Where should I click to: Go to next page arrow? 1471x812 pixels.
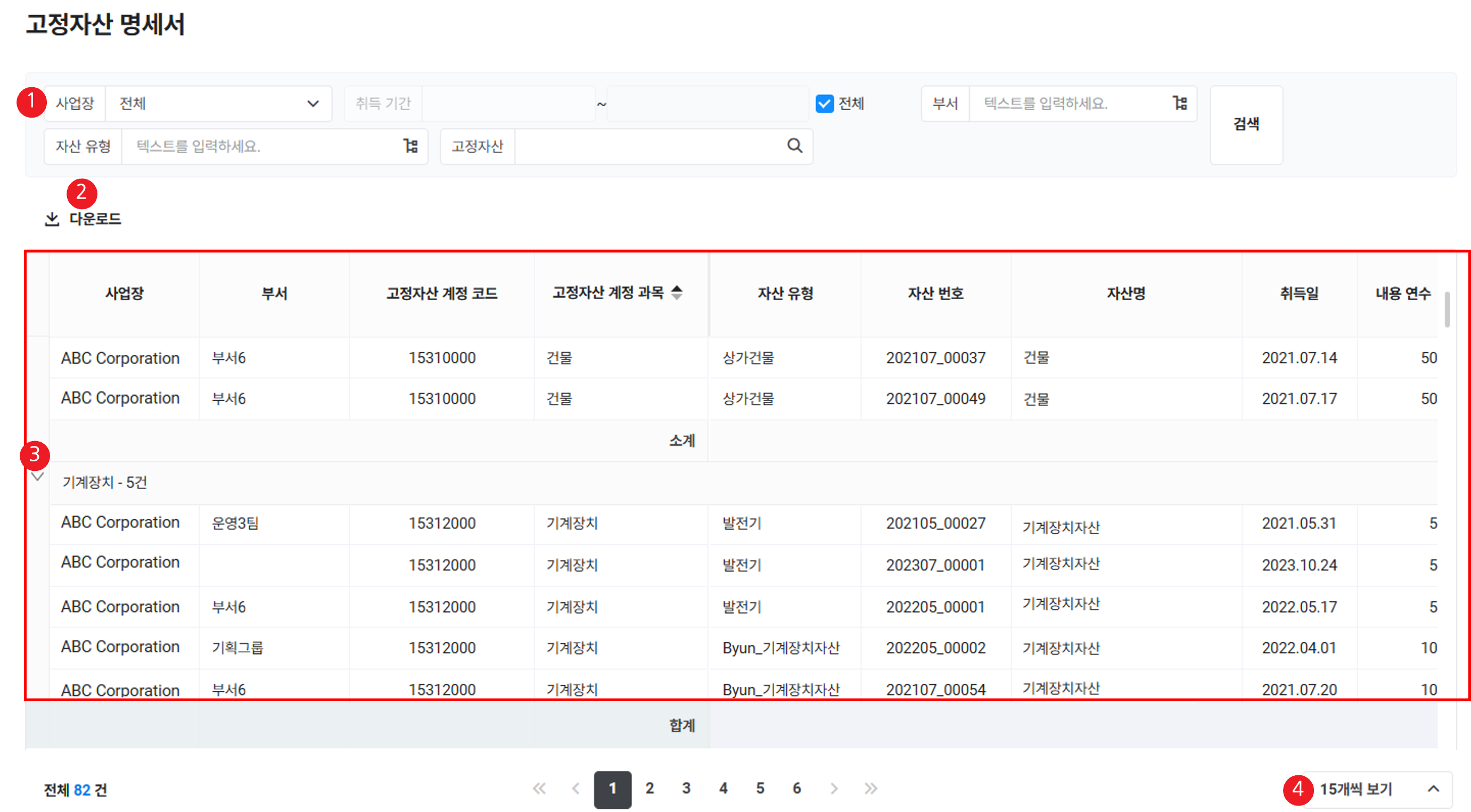tap(834, 789)
